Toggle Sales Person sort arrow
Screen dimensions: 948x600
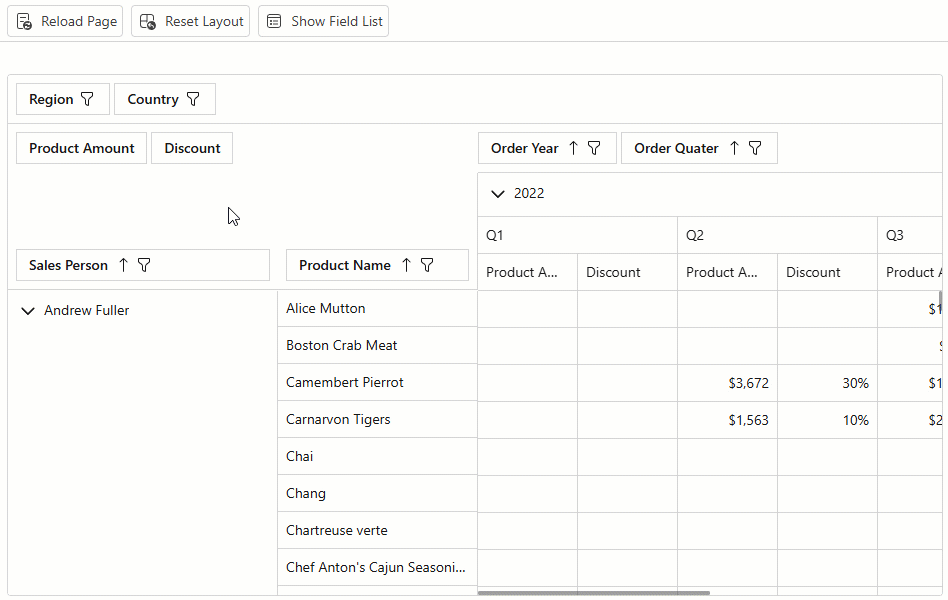click(x=123, y=265)
